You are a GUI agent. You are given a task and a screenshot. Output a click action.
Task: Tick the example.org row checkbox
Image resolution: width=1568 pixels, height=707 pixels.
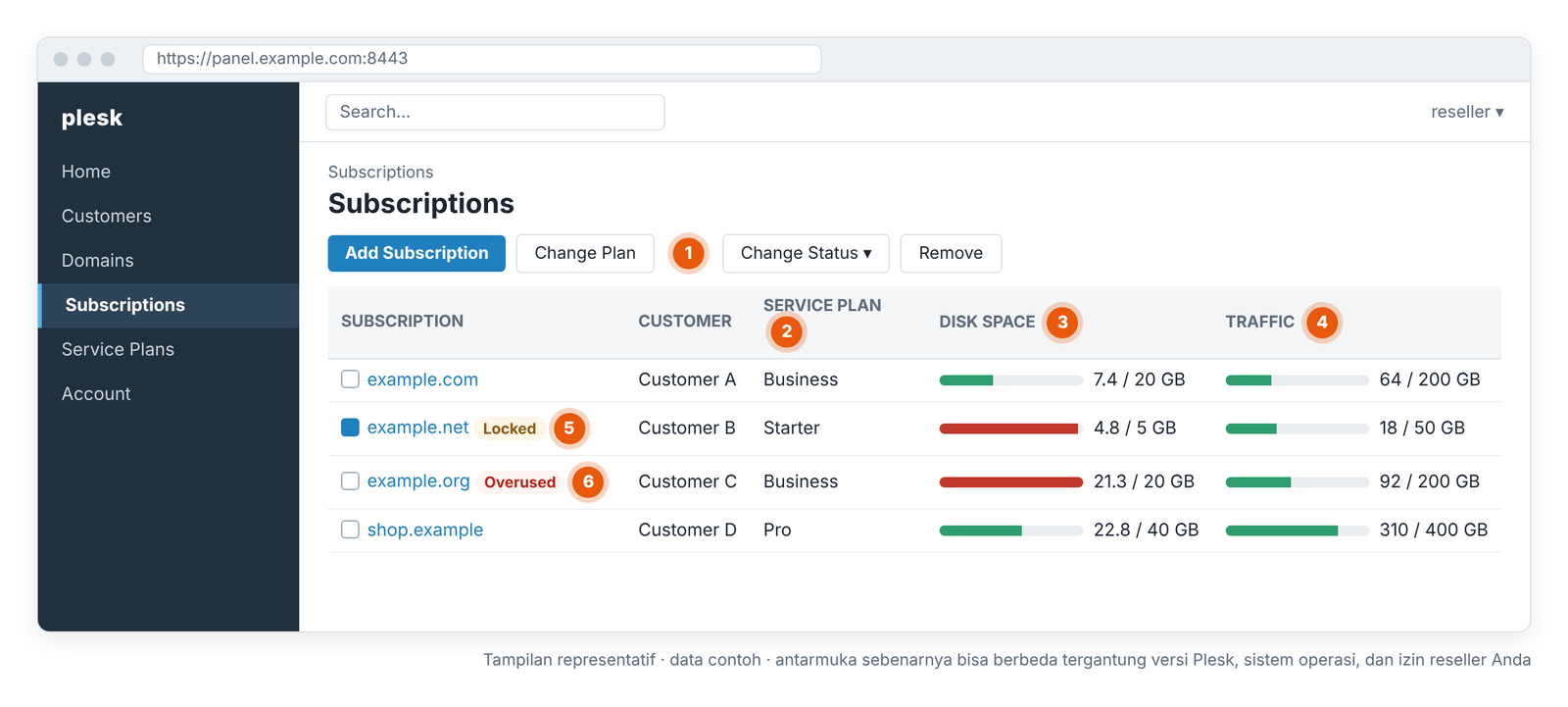point(350,481)
